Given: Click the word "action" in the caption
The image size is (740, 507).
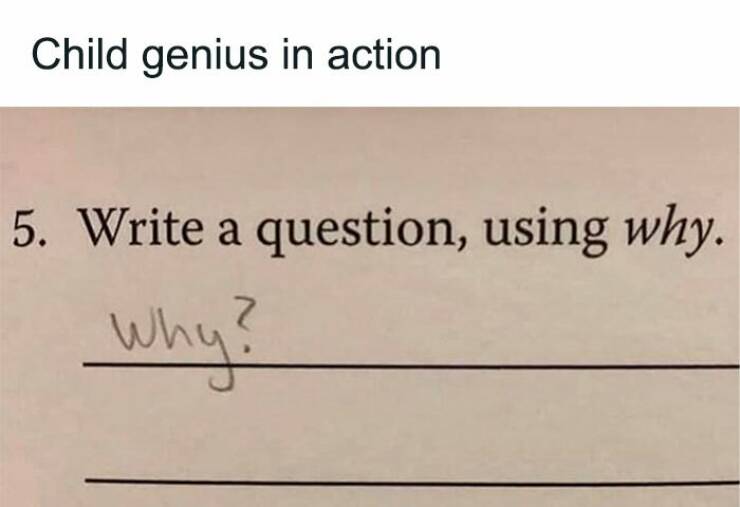Looking at the screenshot, I should coord(384,54).
